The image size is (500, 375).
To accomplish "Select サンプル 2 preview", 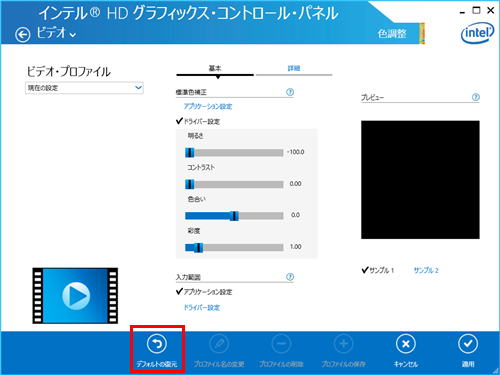I will point(426,270).
